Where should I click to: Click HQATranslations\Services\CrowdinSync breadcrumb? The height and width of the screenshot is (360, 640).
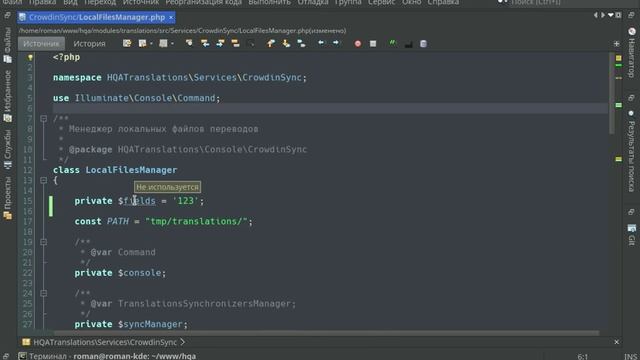[x=105, y=342]
